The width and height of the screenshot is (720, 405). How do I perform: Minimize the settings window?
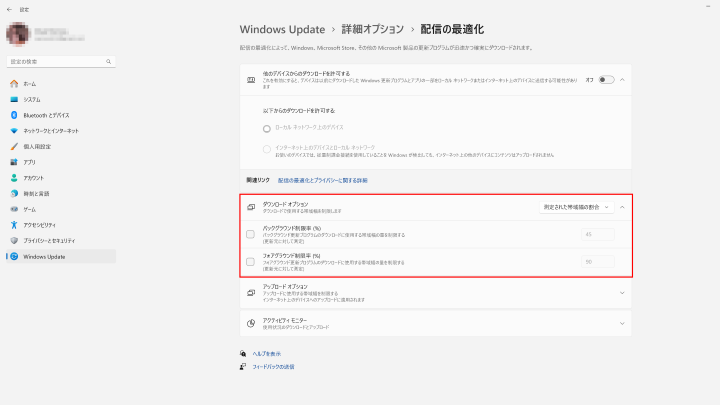708,6
